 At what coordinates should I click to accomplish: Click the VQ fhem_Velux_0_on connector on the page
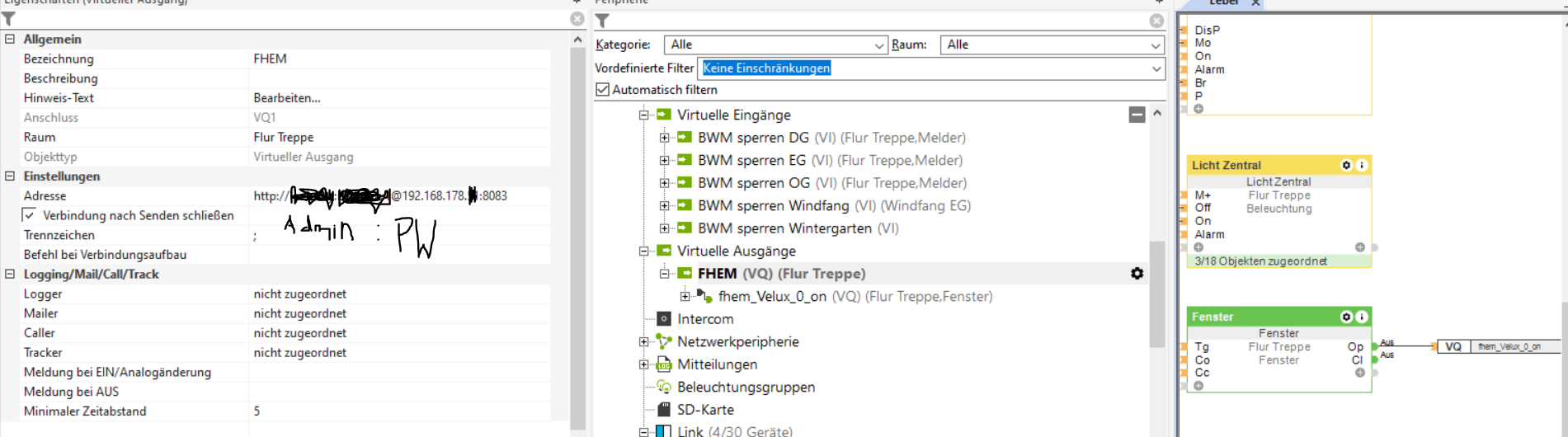pyautogui.click(x=1499, y=346)
